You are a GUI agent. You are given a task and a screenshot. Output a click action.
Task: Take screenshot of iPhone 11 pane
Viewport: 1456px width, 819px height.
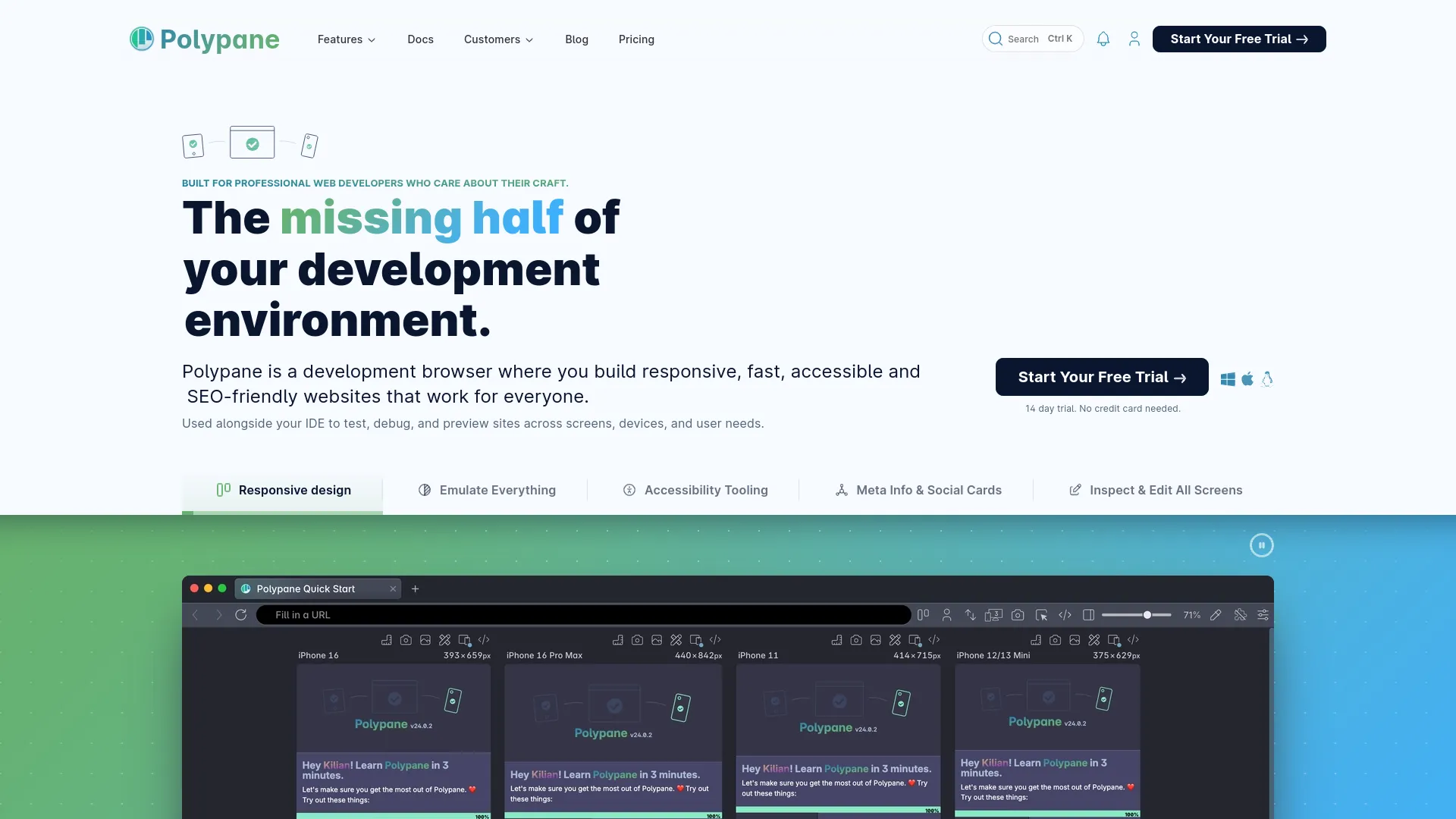tap(856, 640)
